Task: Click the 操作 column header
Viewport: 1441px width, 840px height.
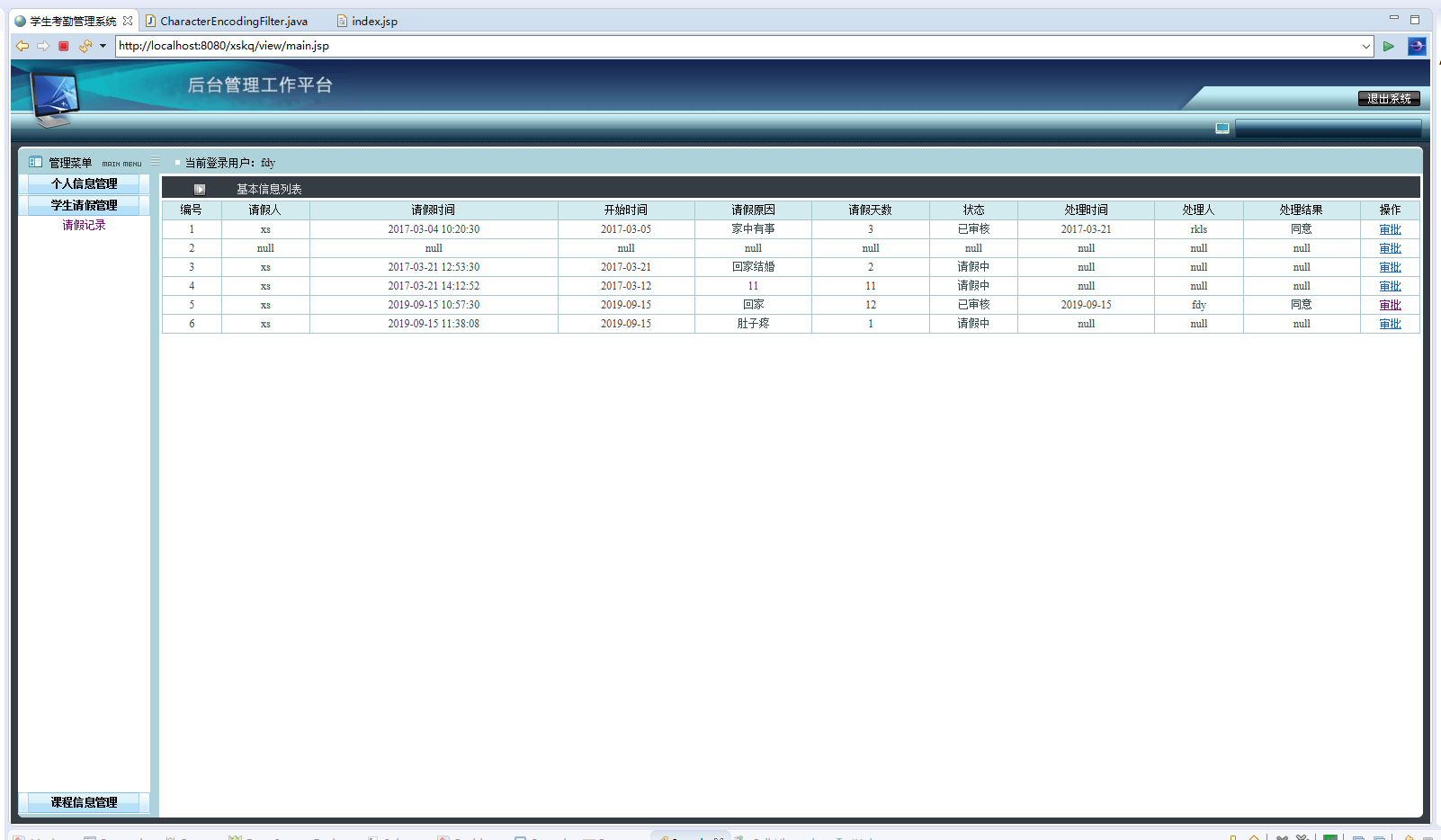Action: pos(1390,210)
